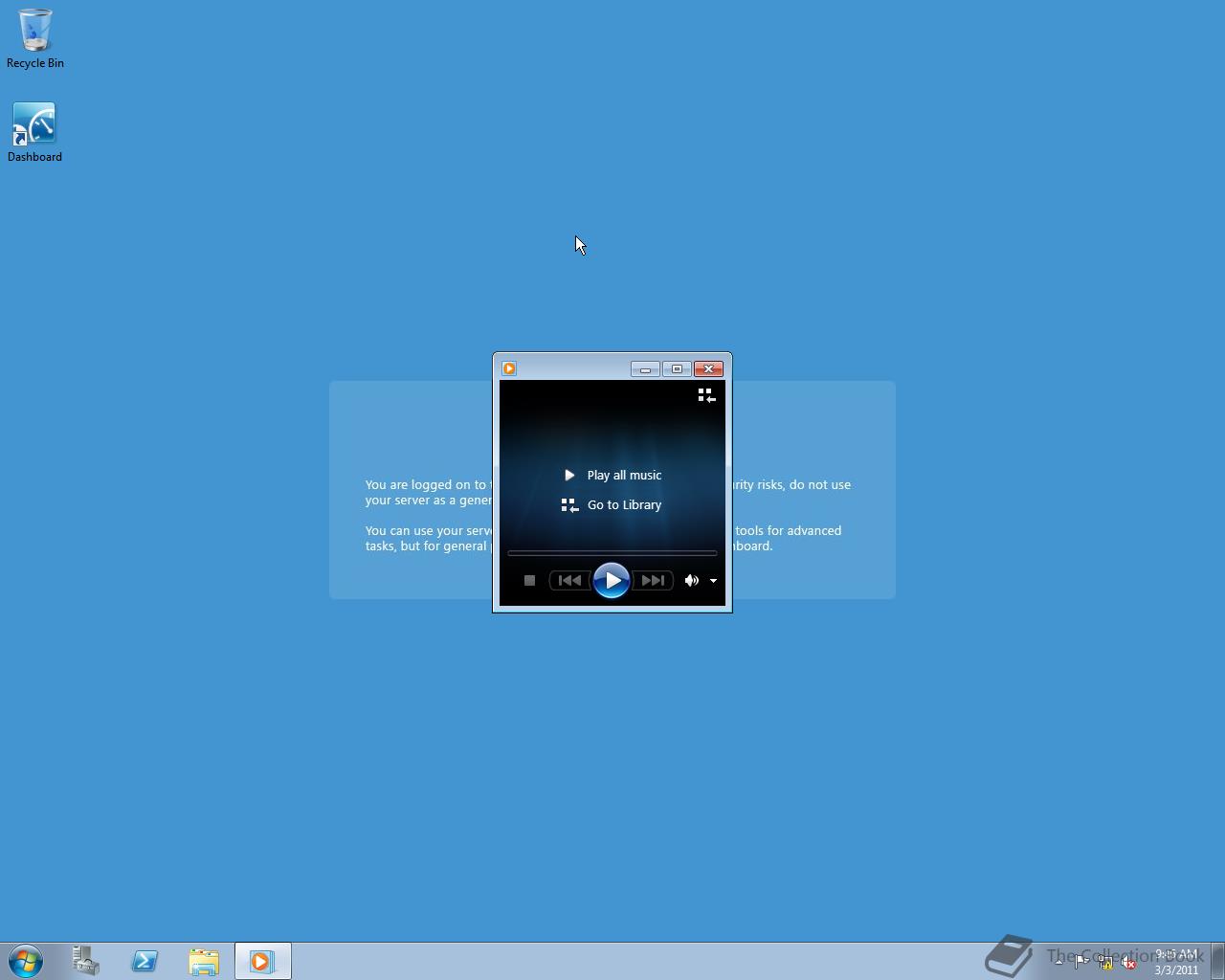Switch to Library icon at player top-right

pos(706,395)
